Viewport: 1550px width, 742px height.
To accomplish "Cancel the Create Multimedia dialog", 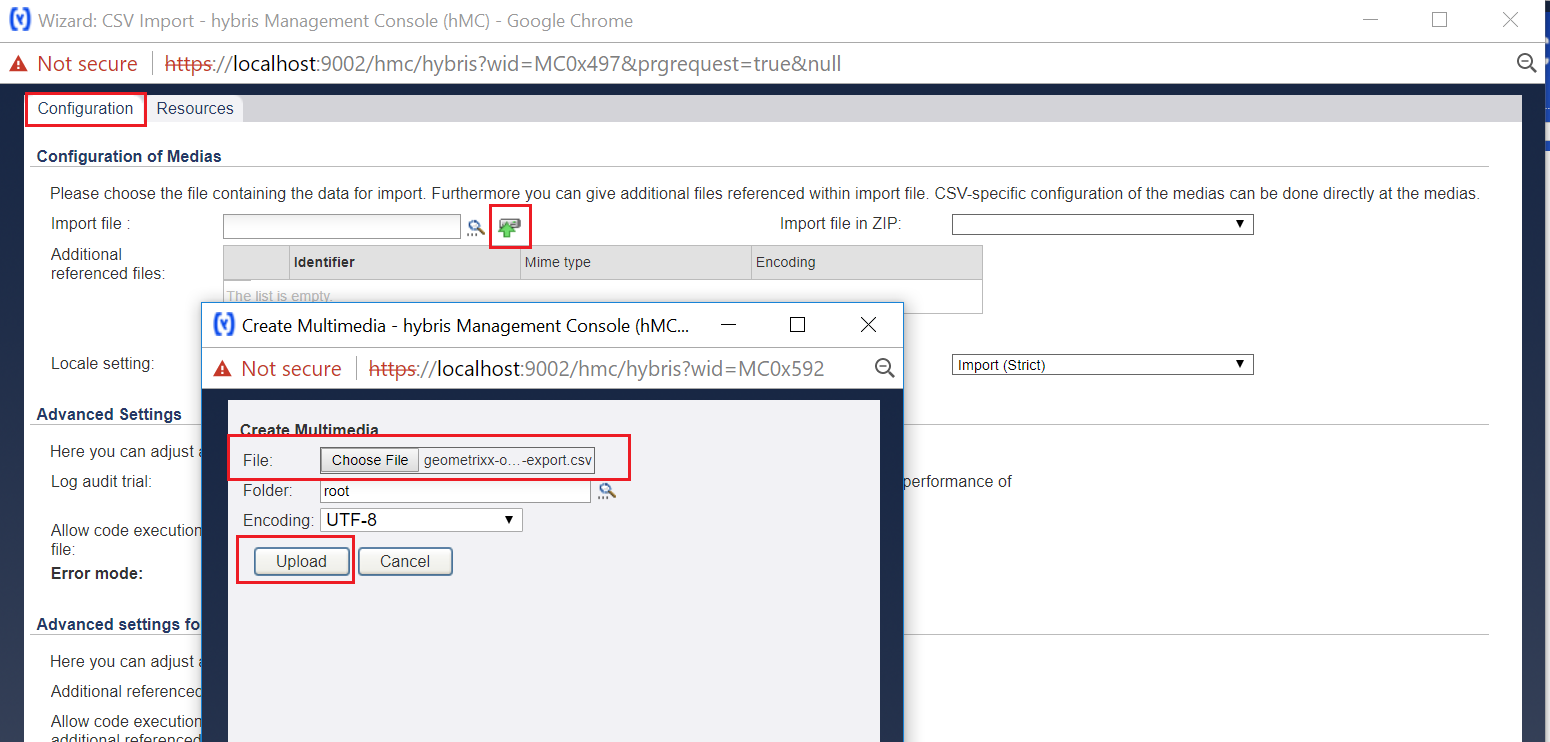I will [405, 561].
